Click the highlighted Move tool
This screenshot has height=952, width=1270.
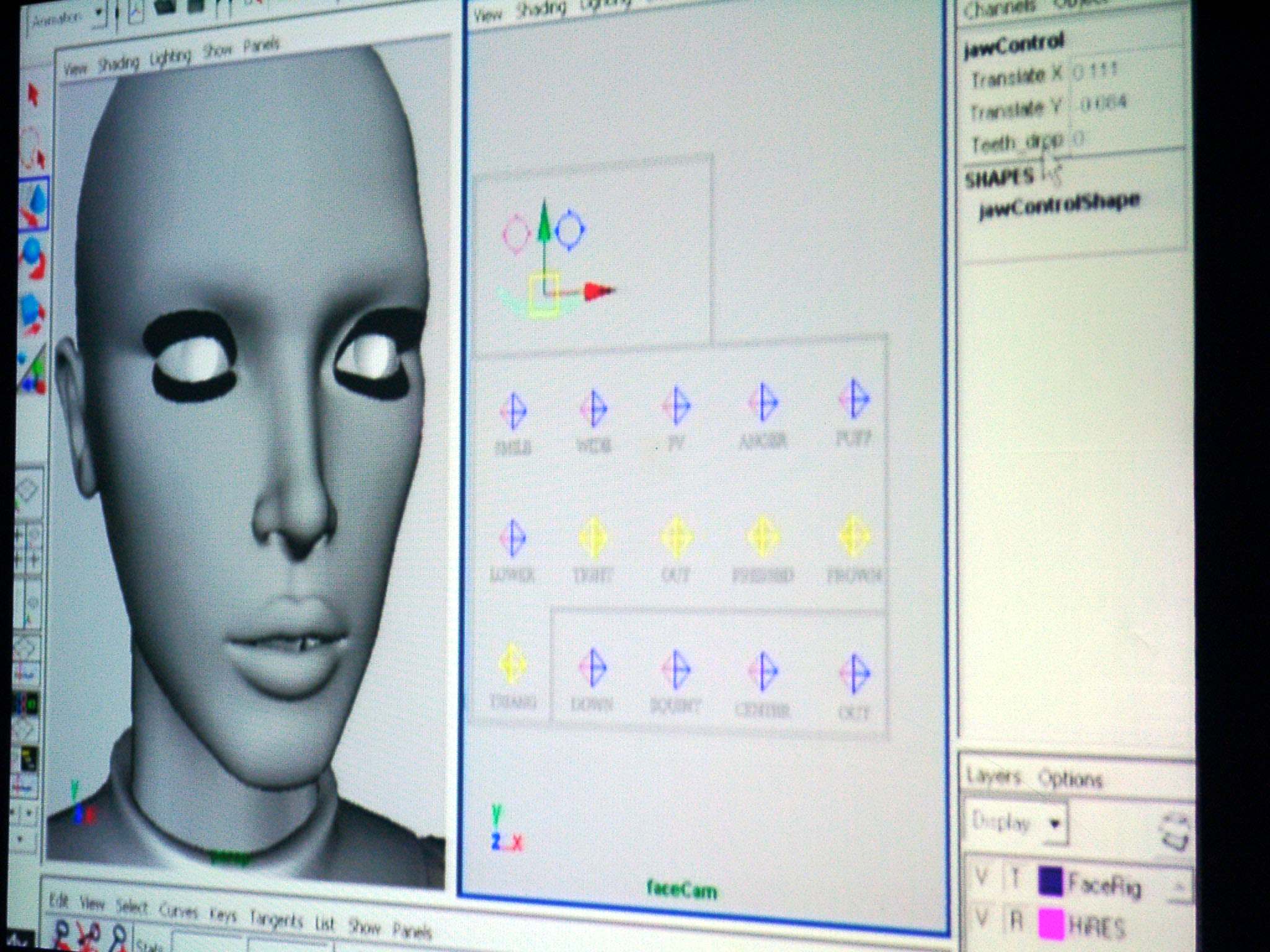[33, 205]
